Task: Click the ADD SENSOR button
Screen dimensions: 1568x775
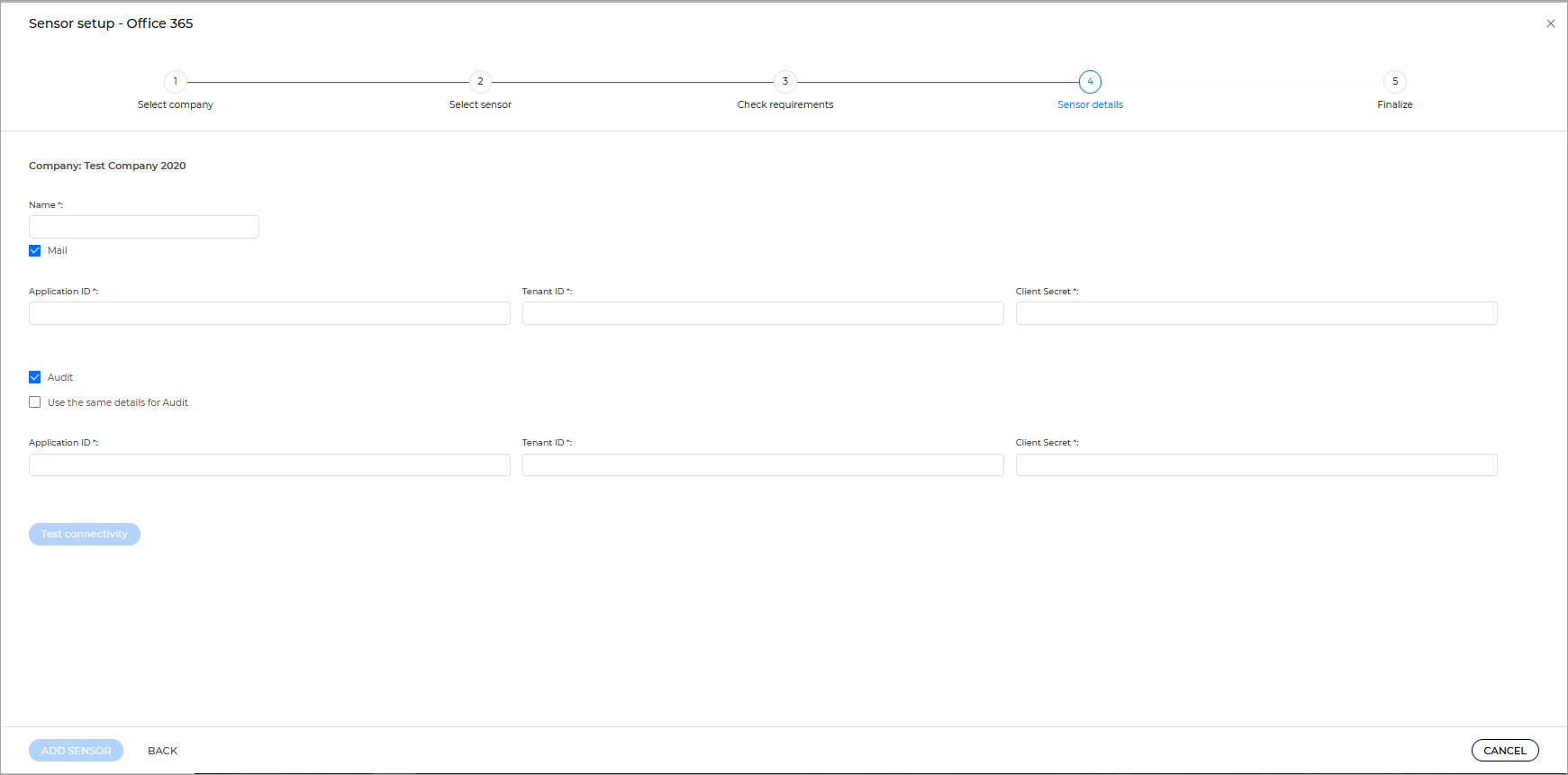Action: pos(76,751)
